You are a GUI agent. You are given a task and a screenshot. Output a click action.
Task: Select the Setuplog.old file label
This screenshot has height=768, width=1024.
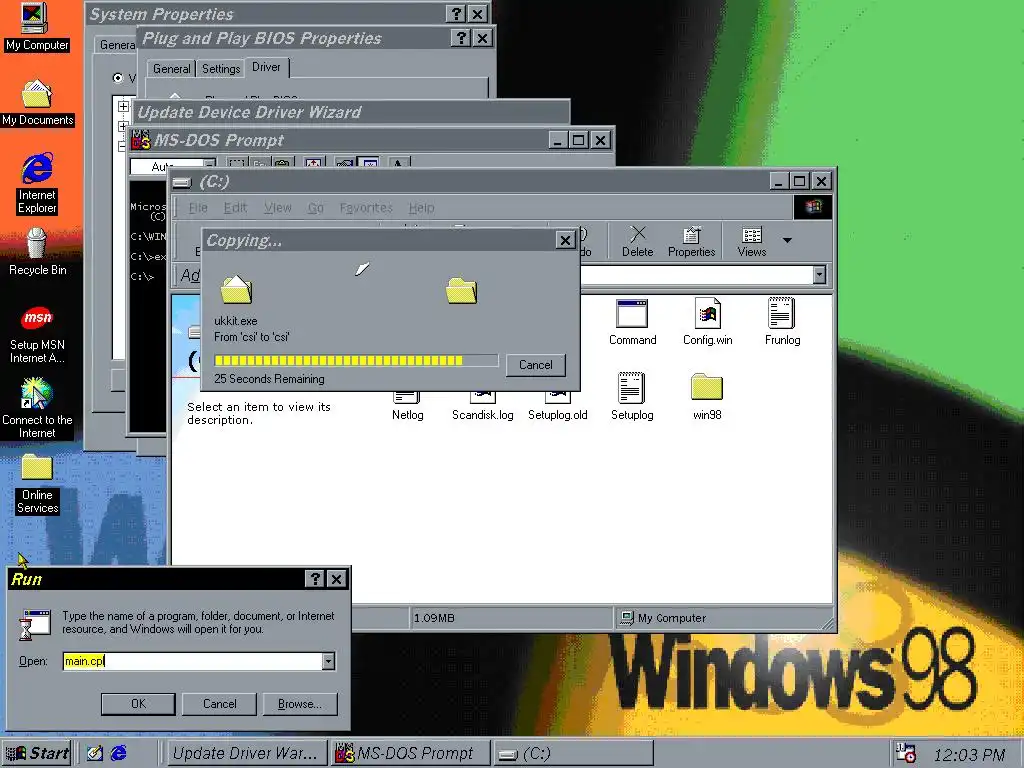click(558, 415)
